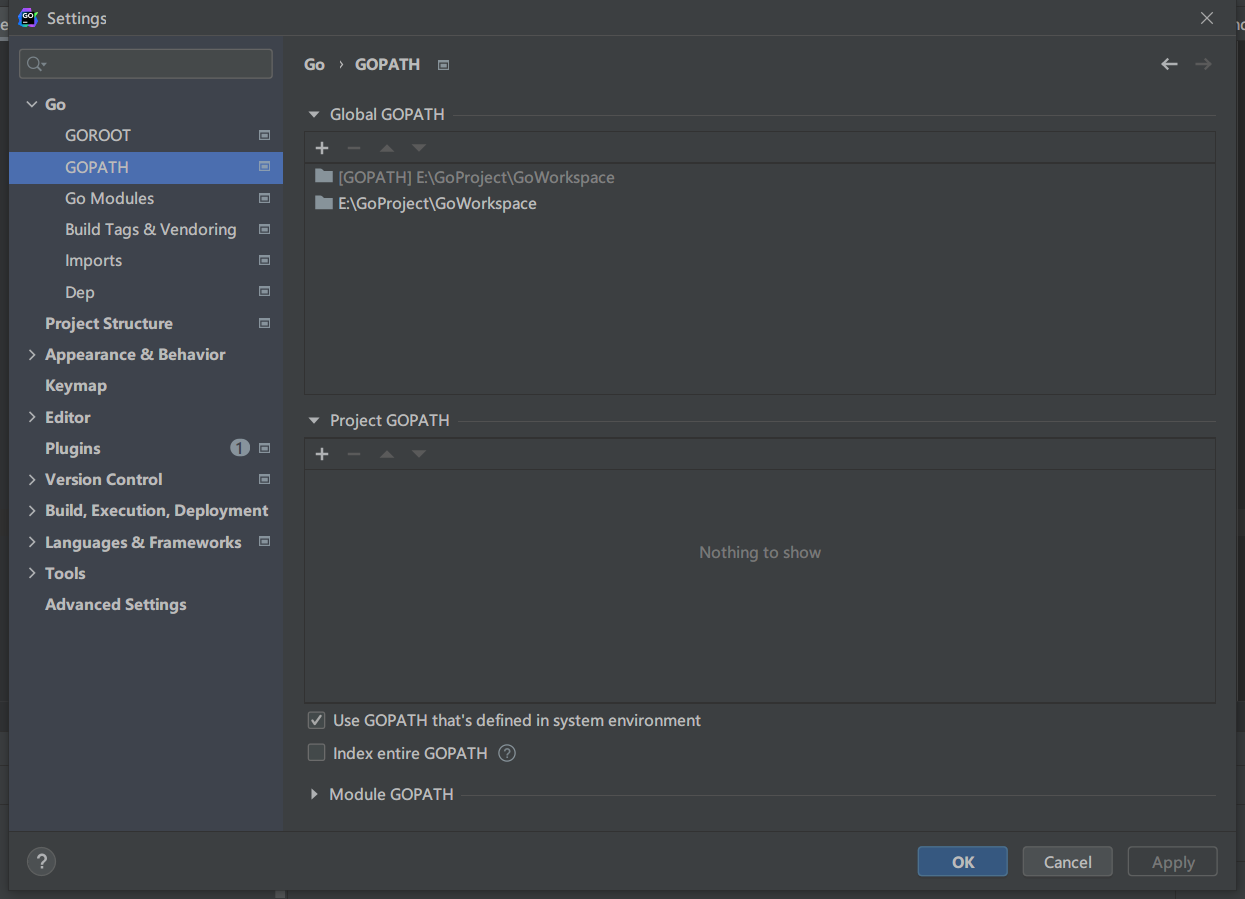Screen dimensions: 1245x899
Task: Click move down arrow in Project GOPATH toolbar
Action: (x=419, y=454)
